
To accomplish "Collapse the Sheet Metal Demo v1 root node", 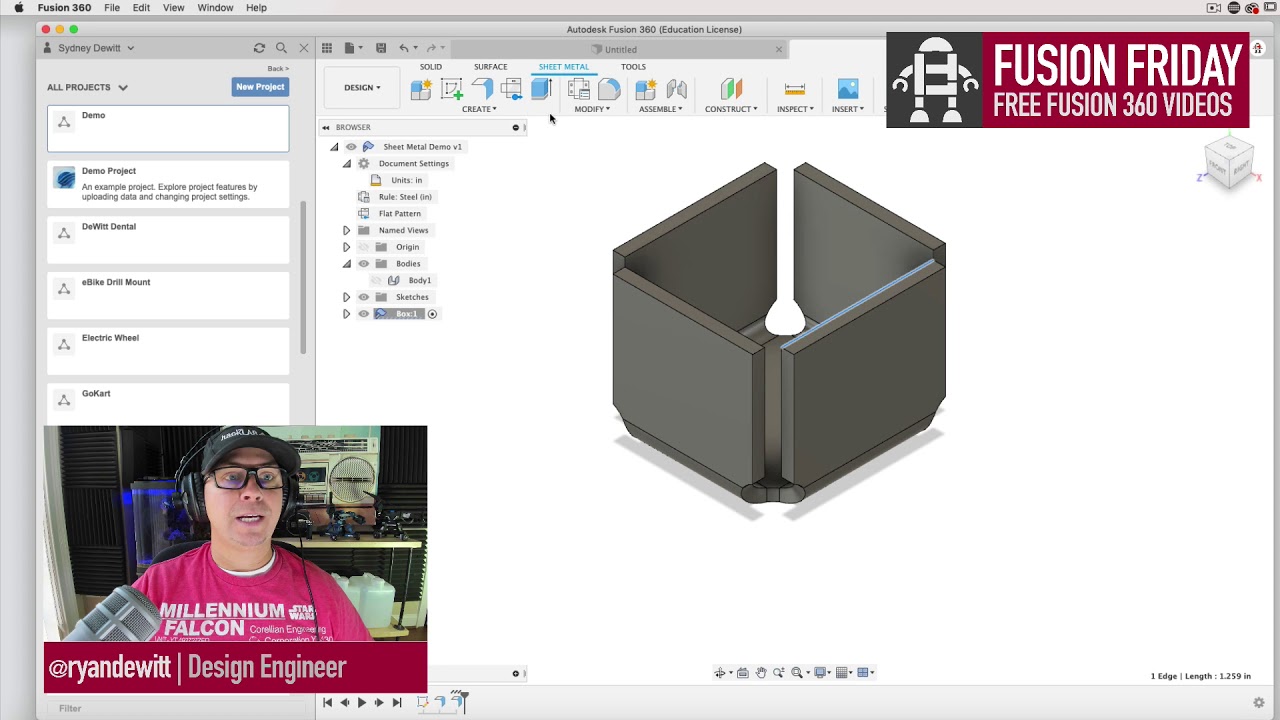I will click(334, 147).
